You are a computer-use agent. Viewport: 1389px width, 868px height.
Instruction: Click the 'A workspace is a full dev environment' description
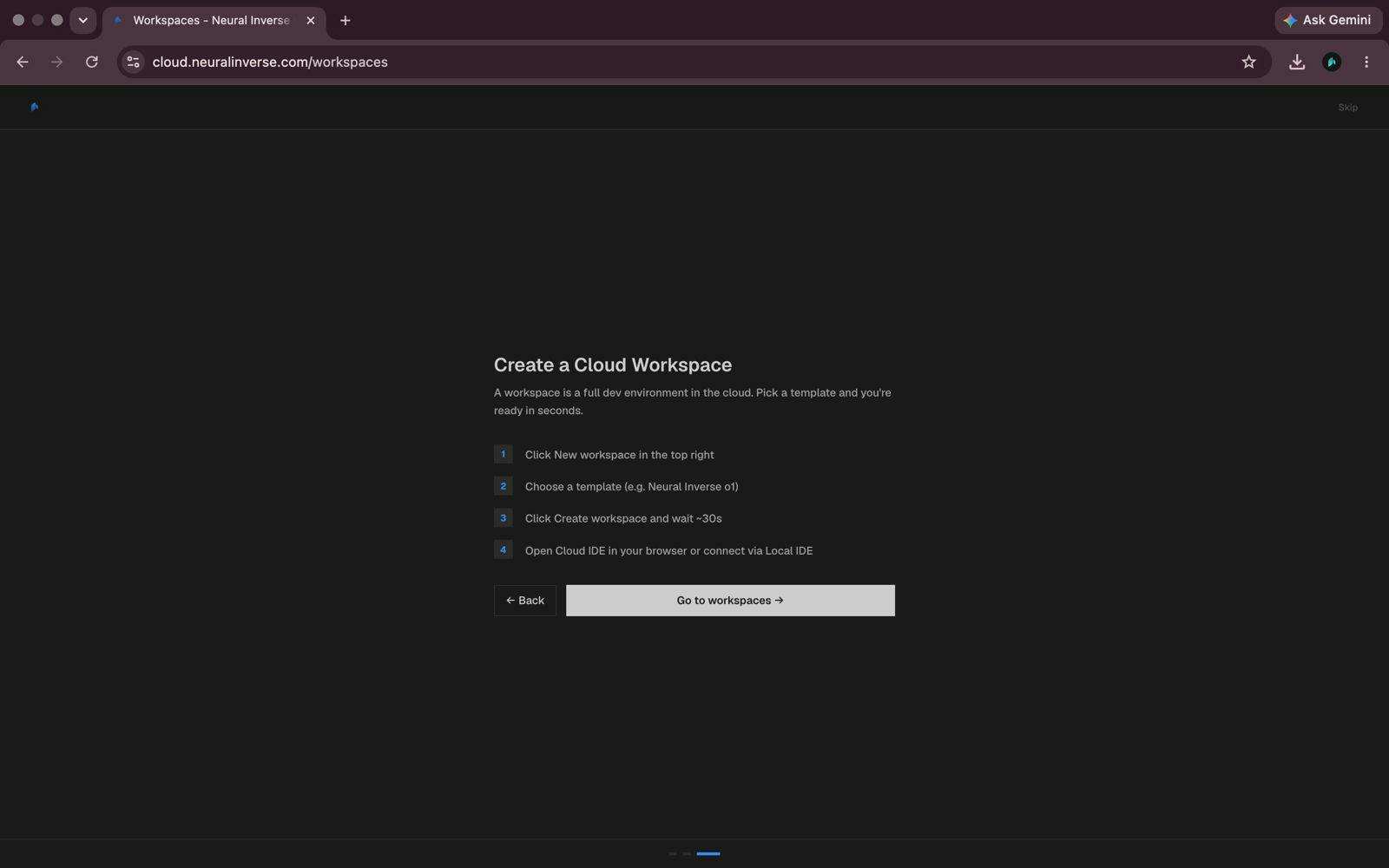(693, 402)
